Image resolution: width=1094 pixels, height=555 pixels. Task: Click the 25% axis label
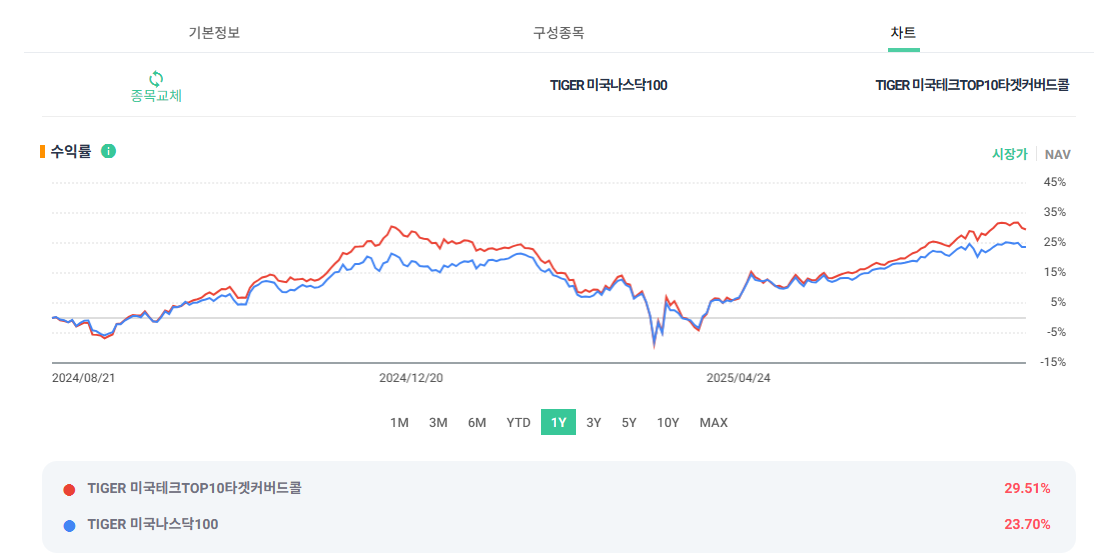1056,242
